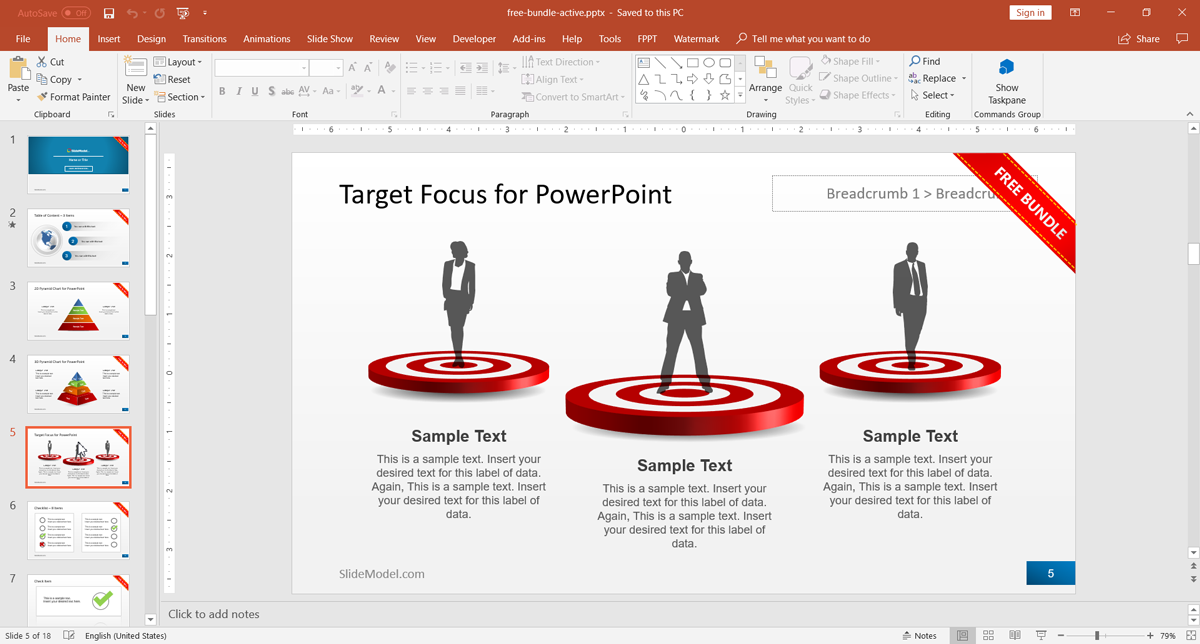Viewport: 1200px width, 644px height.
Task: Click the Show Taskpane icon
Action: pyautogui.click(x=1007, y=68)
